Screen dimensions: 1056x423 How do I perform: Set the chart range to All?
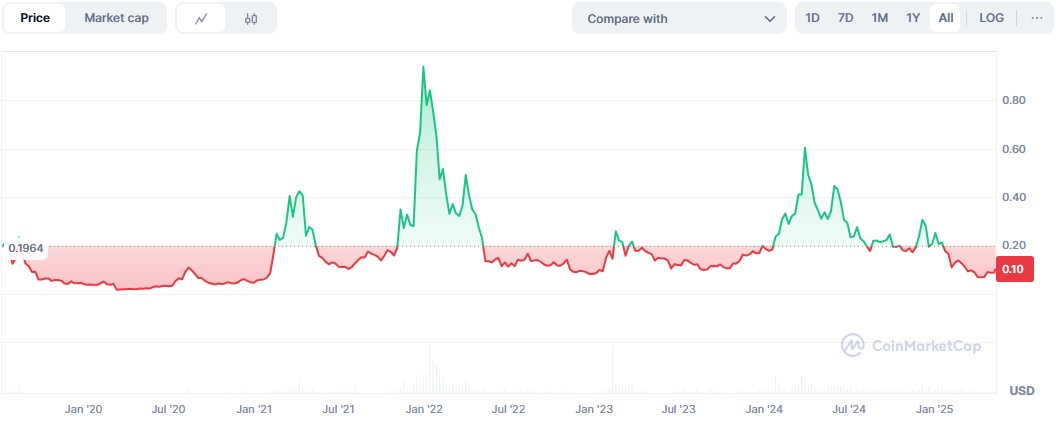(946, 18)
